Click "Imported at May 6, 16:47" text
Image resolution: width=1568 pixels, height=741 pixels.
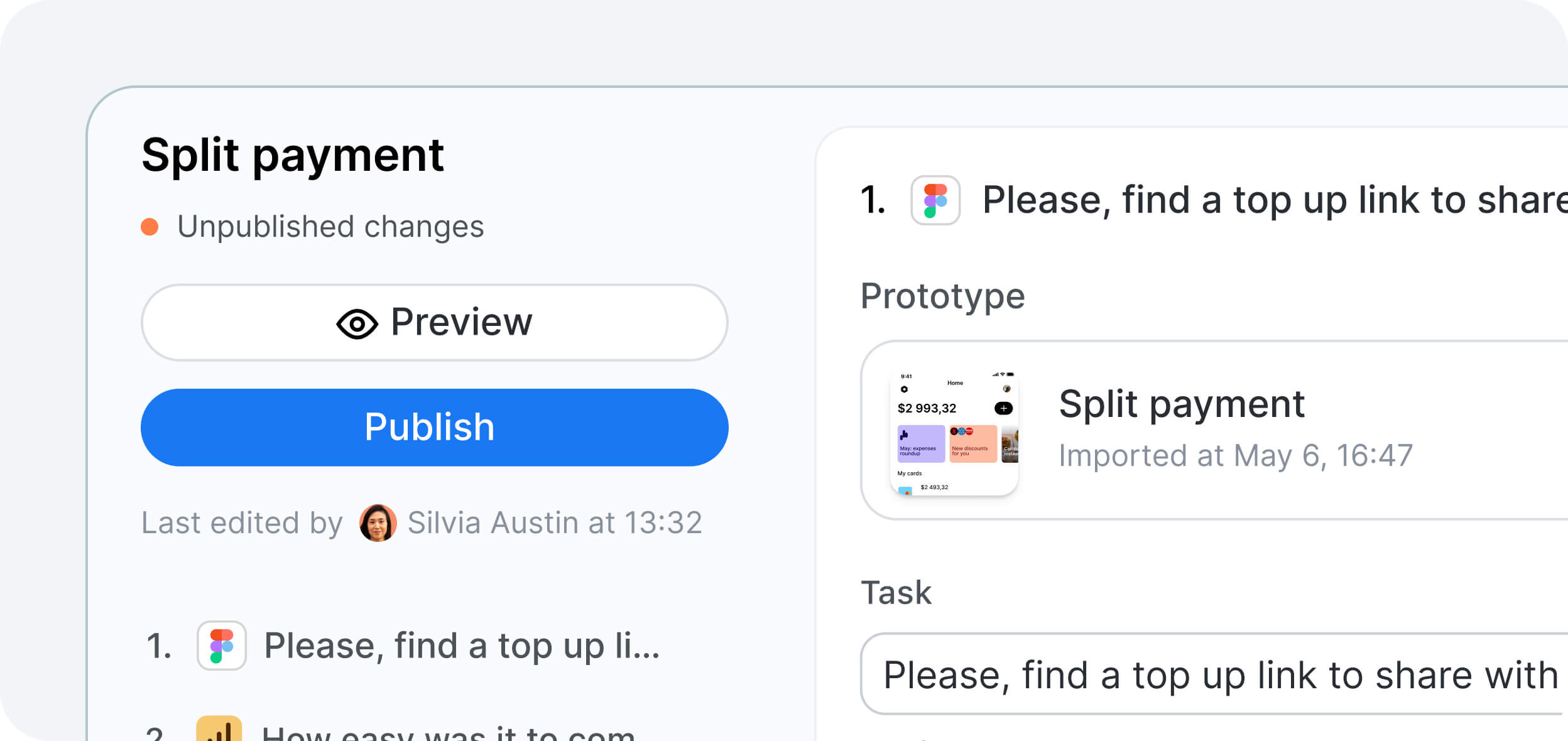1236,456
